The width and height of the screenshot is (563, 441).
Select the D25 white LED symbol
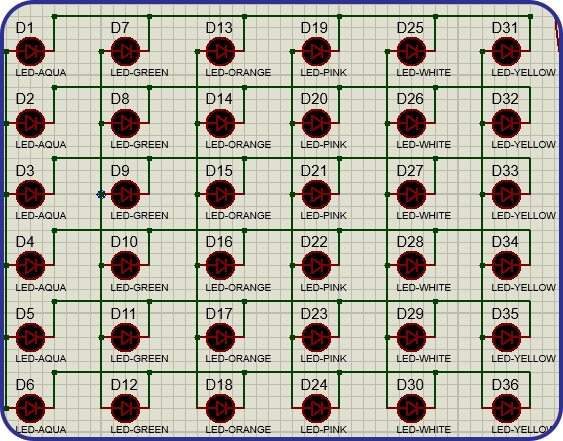pyautogui.click(x=411, y=51)
